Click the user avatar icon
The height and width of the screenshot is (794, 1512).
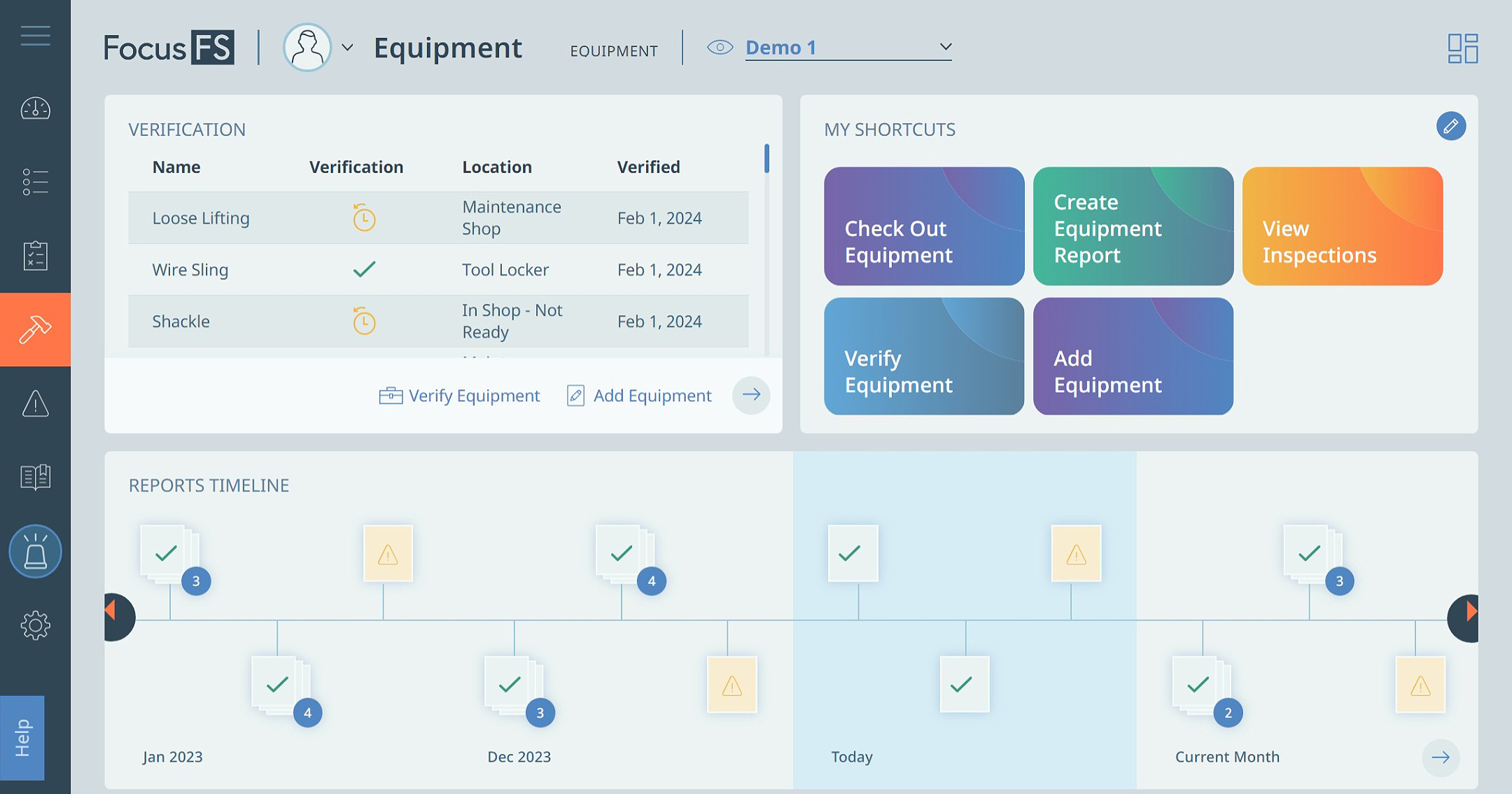pos(307,48)
